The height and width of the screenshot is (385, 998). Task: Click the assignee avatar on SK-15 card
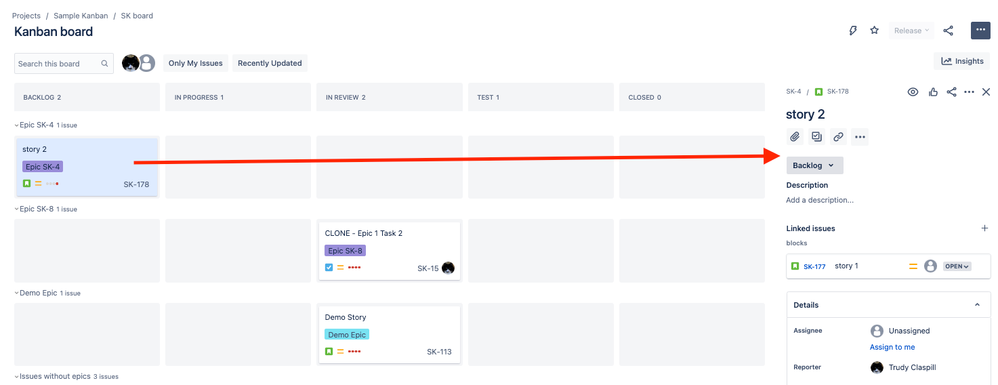(x=448, y=268)
